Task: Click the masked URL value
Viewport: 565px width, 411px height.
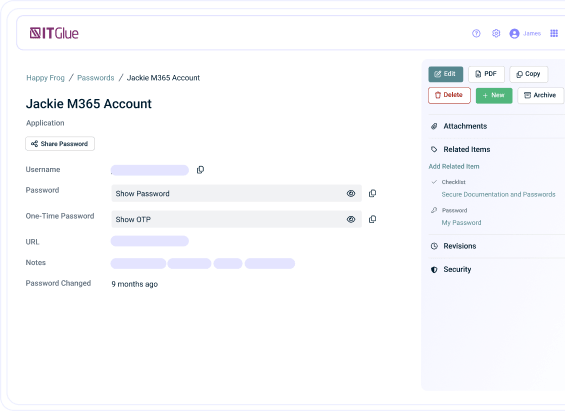Action: coord(150,241)
